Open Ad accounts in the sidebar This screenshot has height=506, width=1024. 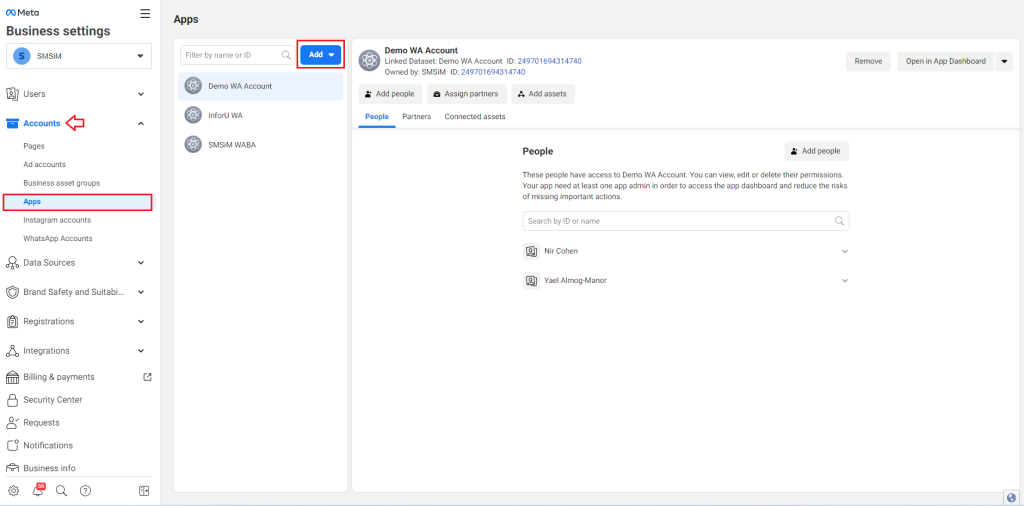pos(44,165)
